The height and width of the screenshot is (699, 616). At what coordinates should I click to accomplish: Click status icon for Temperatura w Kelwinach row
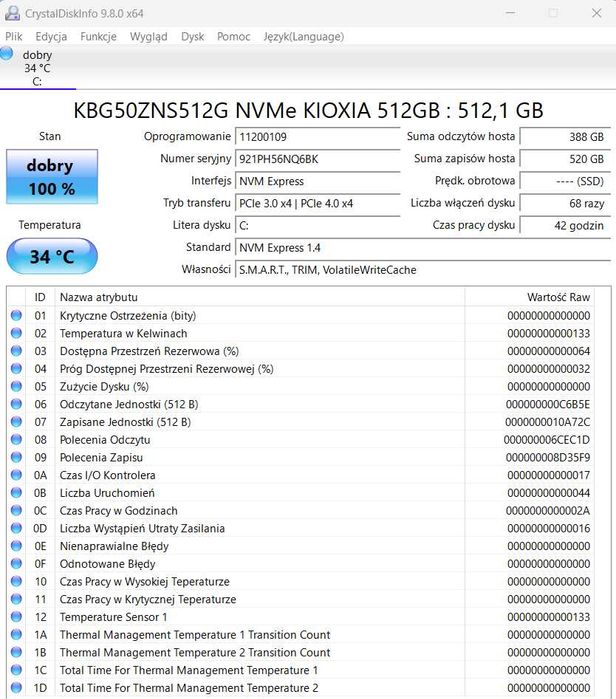pos(16,333)
